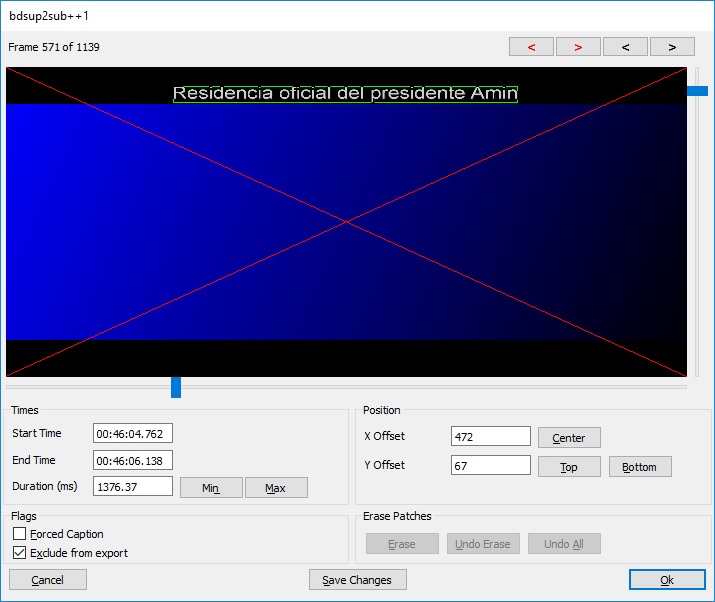Cancel the edit dialog
This screenshot has width=715, height=602.
point(47,580)
